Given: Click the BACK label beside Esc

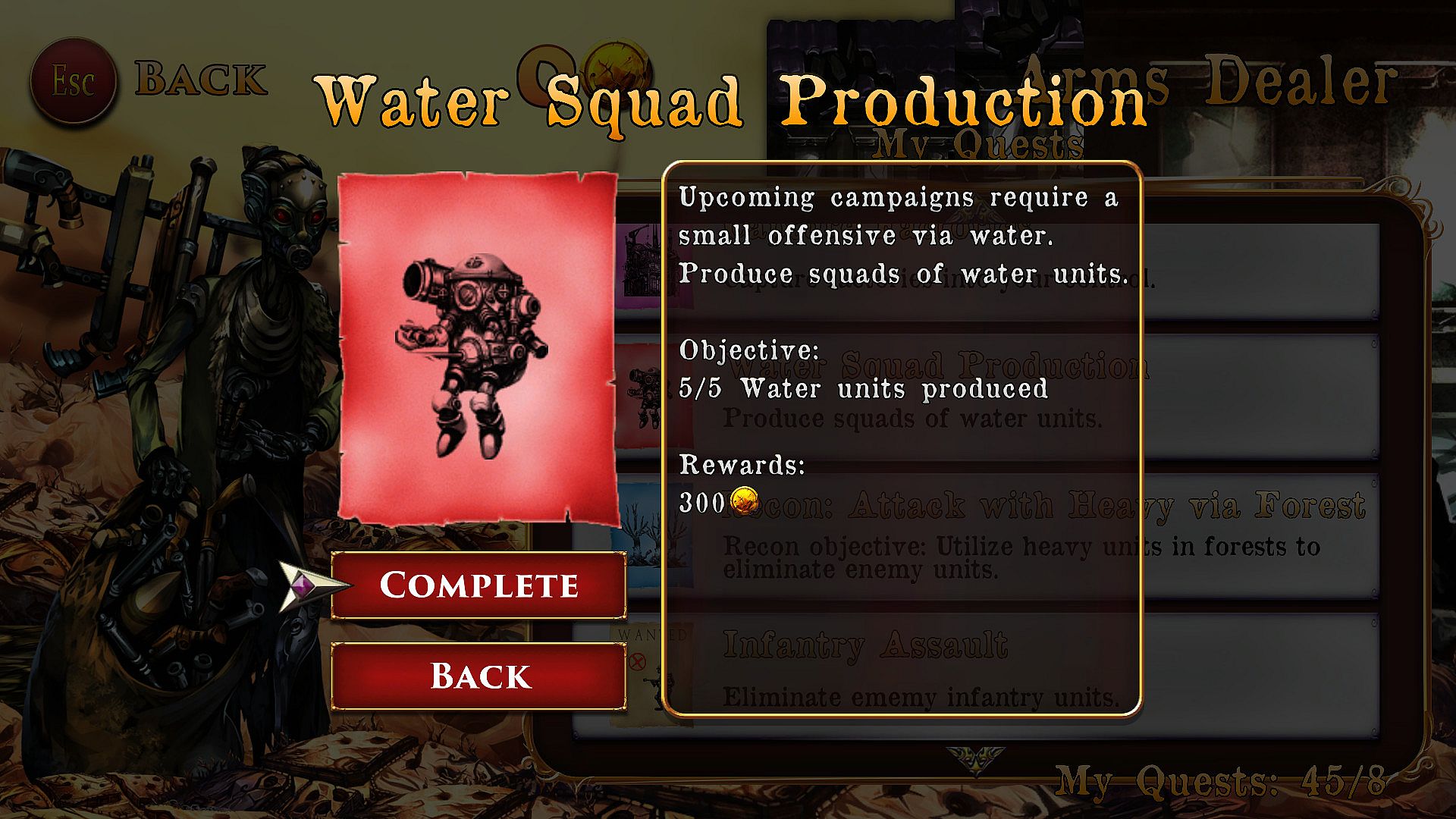Looking at the screenshot, I should click(x=201, y=79).
